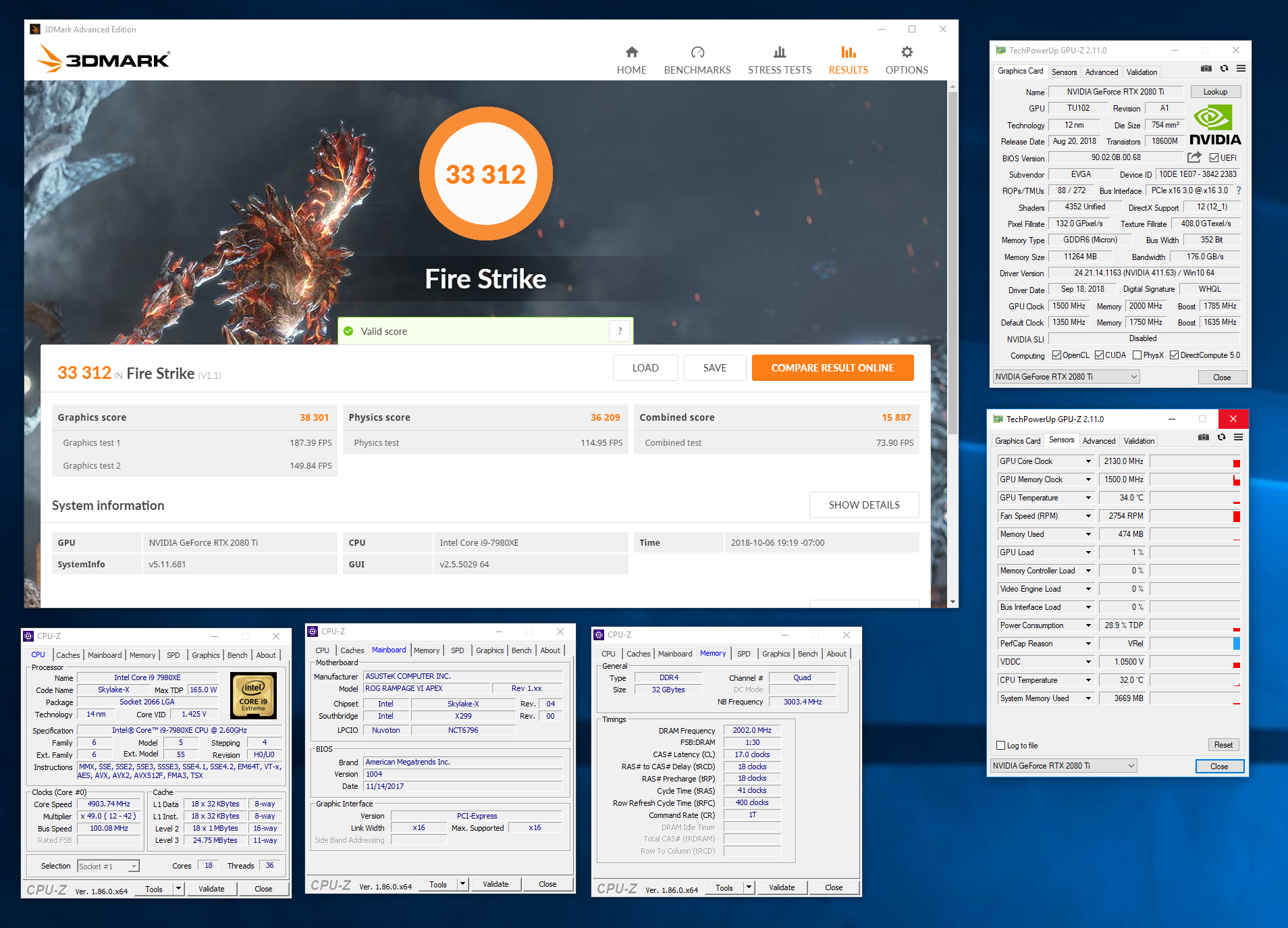Refresh the GPU-Z Graphics Card window
Viewport: 1288px width, 928px height.
(x=1224, y=69)
